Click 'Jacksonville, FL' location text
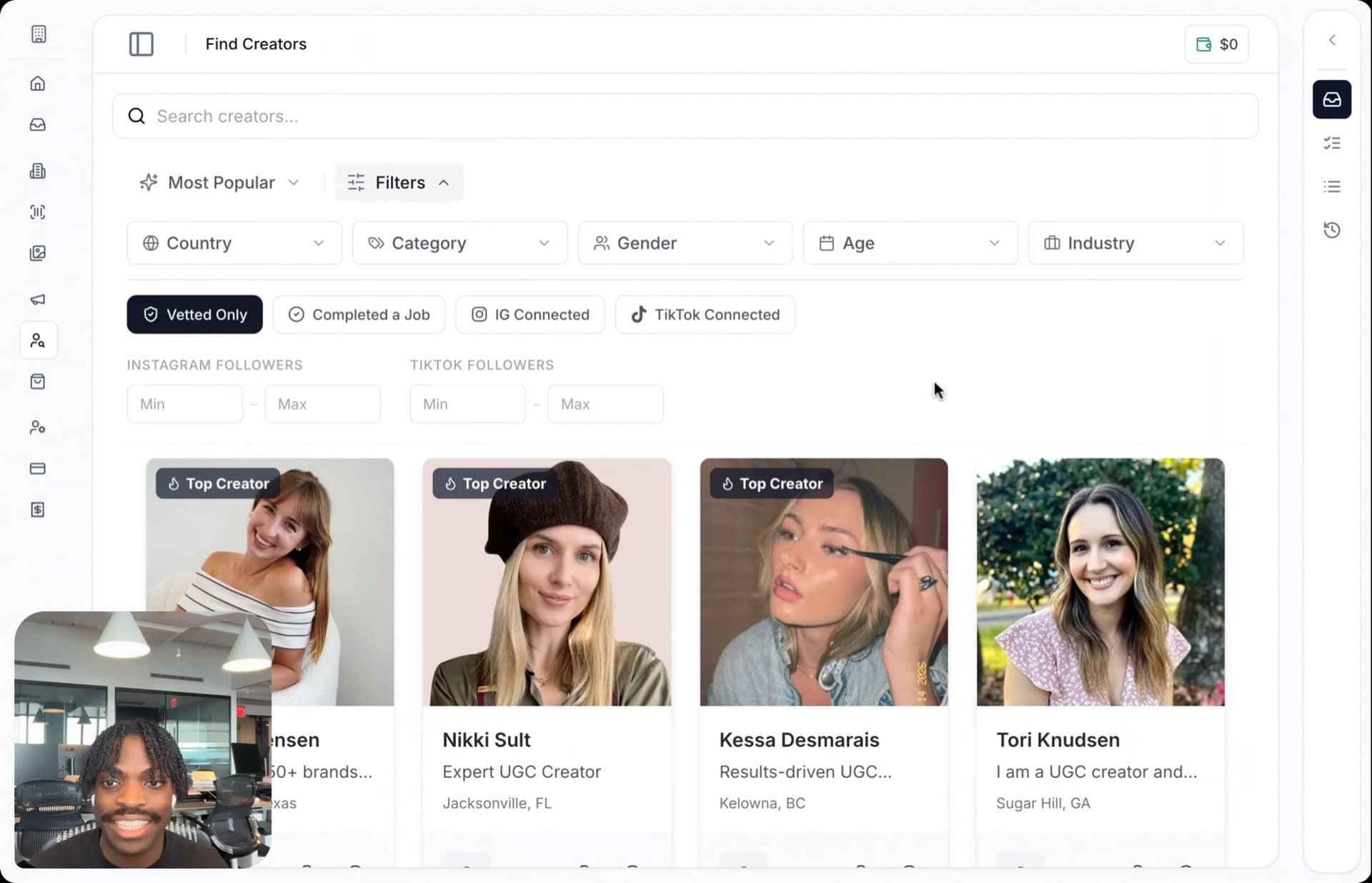Viewport: 1372px width, 883px height. coord(497,803)
